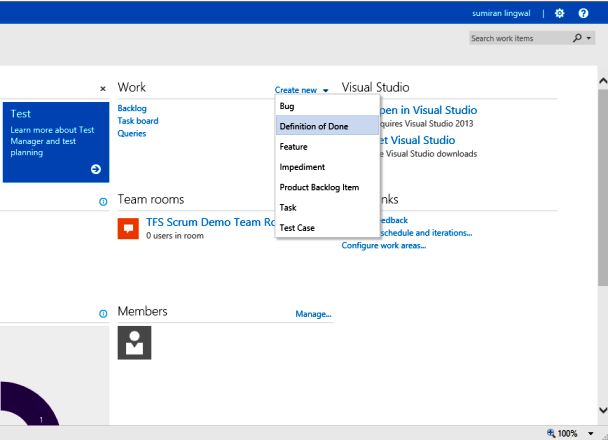
Task: Choose Test Case menu entry
Action: pyautogui.click(x=327, y=228)
